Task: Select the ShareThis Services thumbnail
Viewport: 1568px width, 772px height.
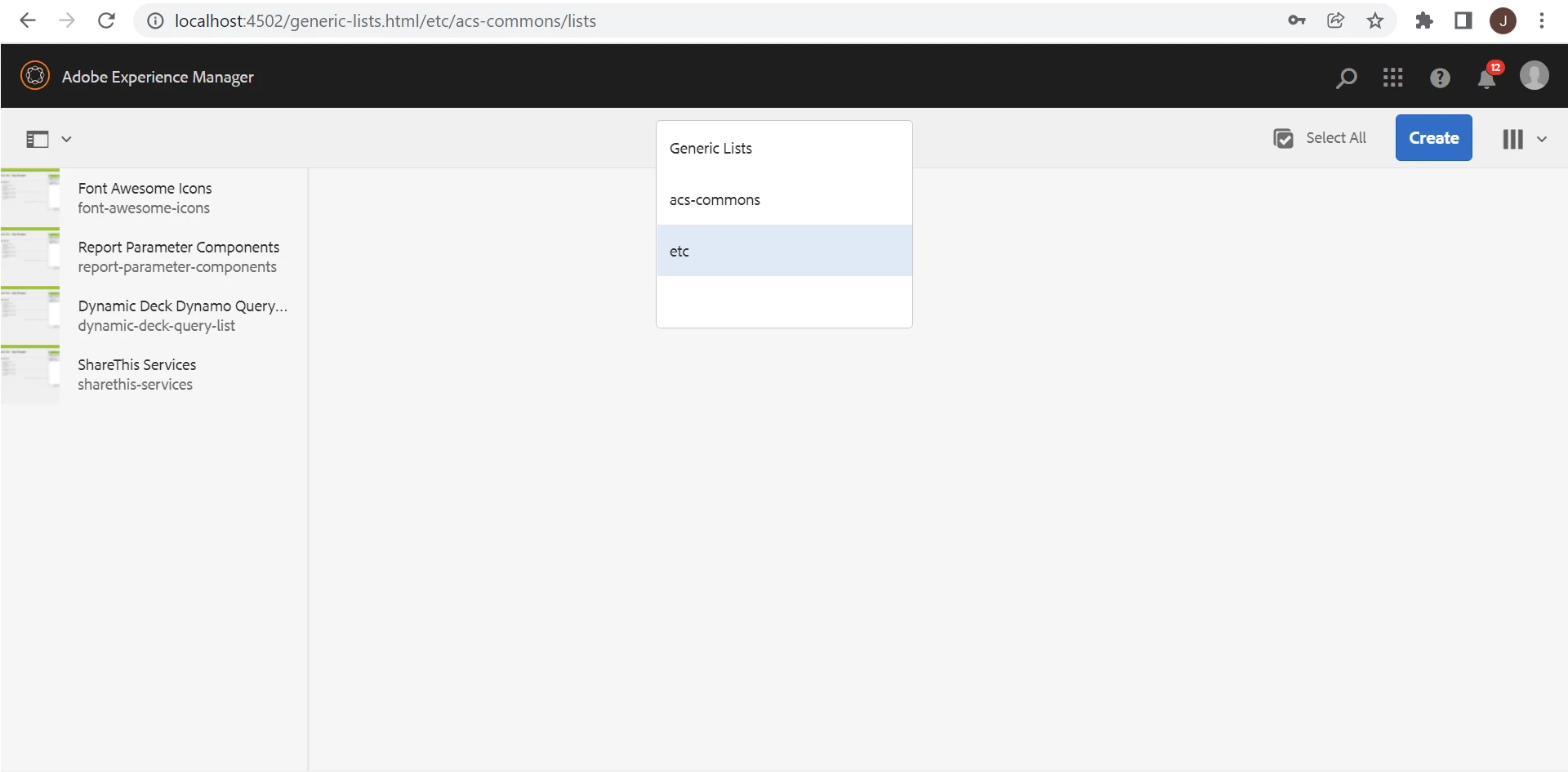Action: pos(30,374)
